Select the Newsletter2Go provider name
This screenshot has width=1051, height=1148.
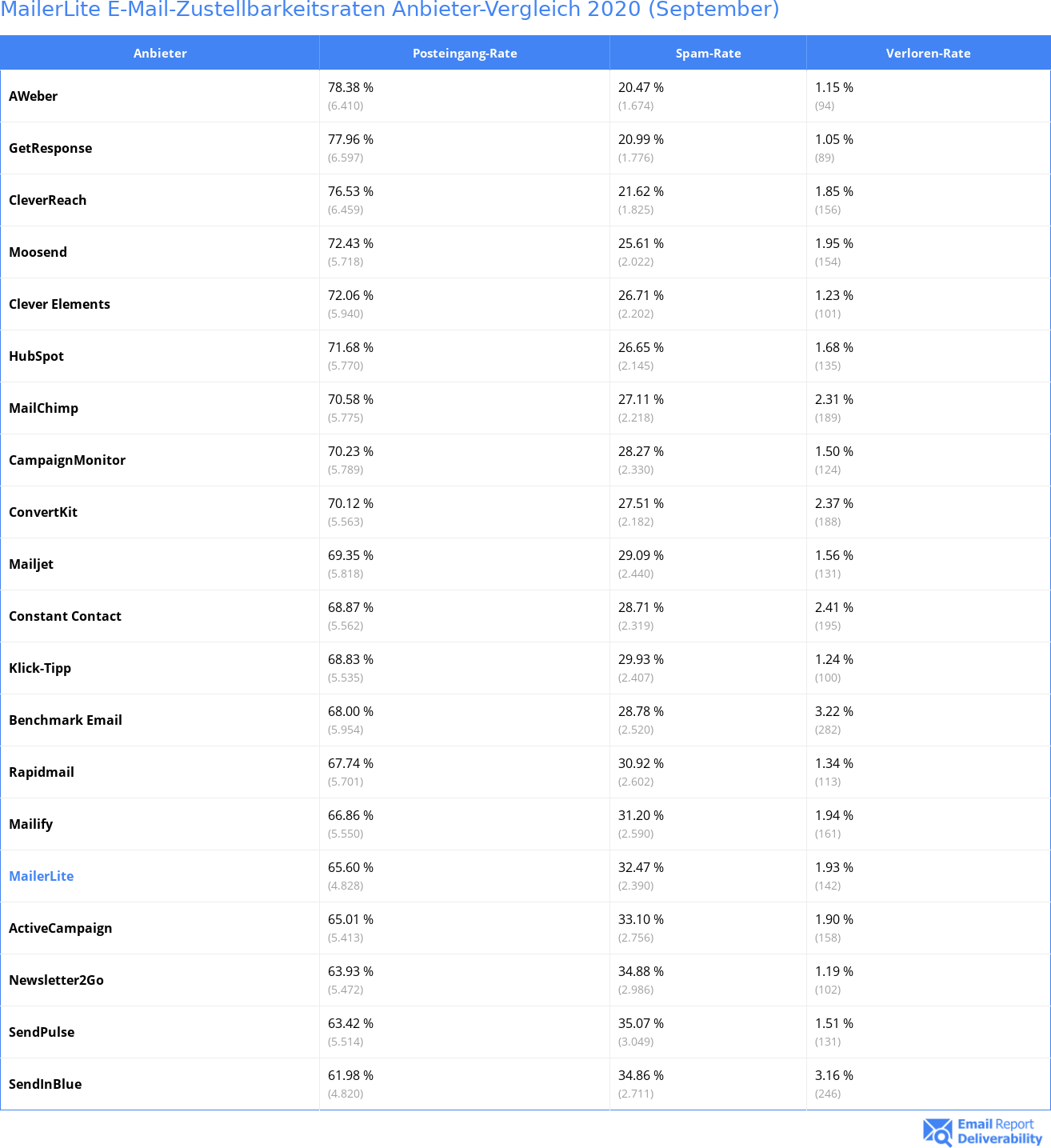pyautogui.click(x=57, y=980)
